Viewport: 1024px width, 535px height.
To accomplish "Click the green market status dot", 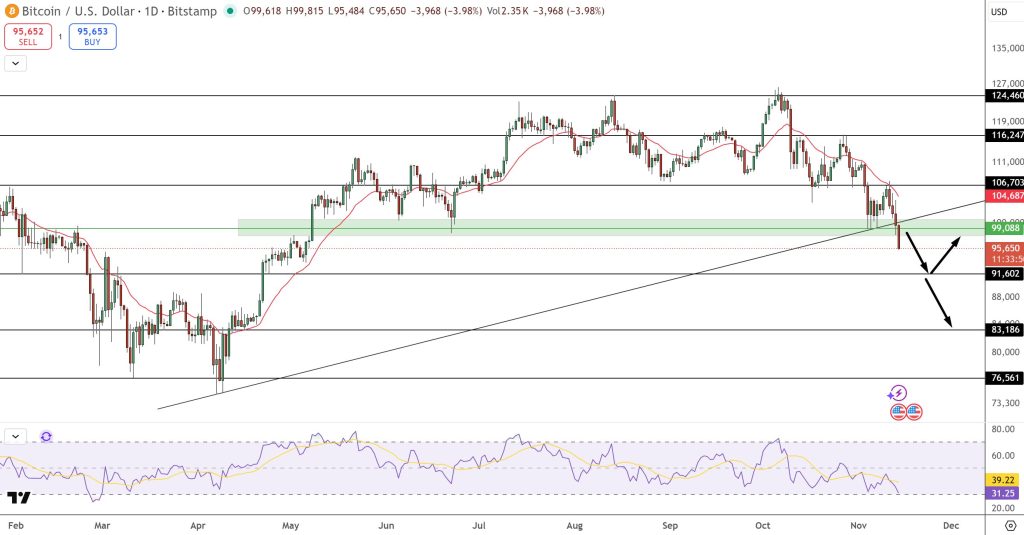I will [x=232, y=12].
